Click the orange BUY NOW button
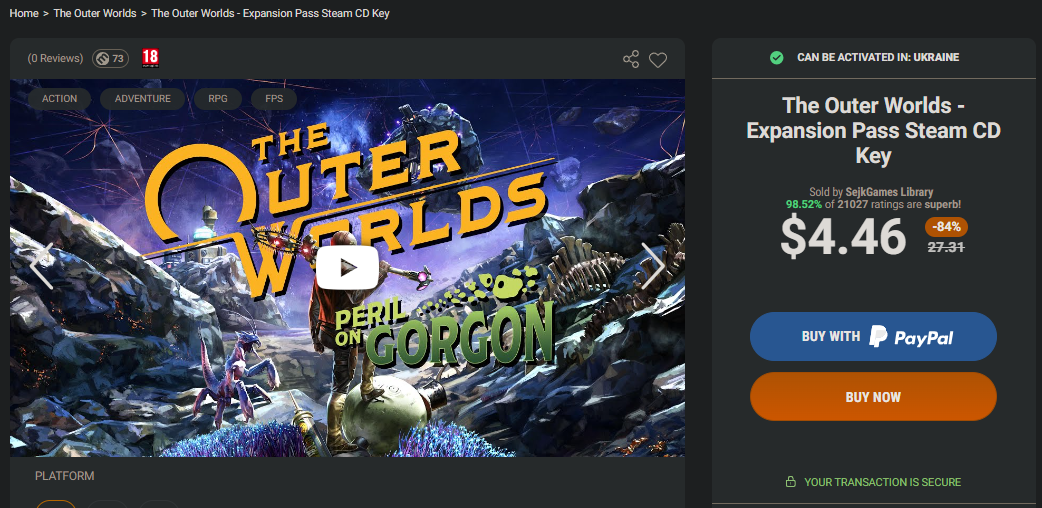This screenshot has height=508, width=1042. tap(873, 397)
